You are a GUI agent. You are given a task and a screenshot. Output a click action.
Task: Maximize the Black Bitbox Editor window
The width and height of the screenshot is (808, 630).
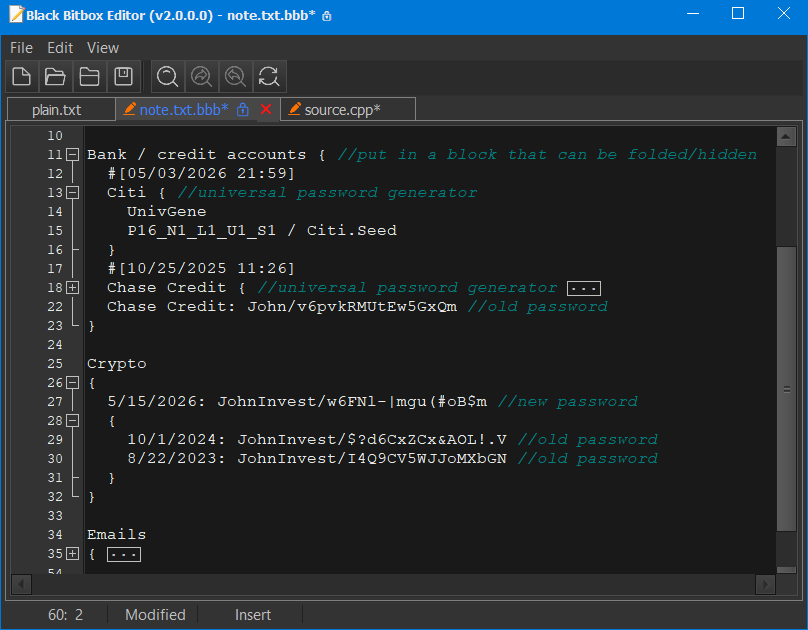(x=738, y=14)
